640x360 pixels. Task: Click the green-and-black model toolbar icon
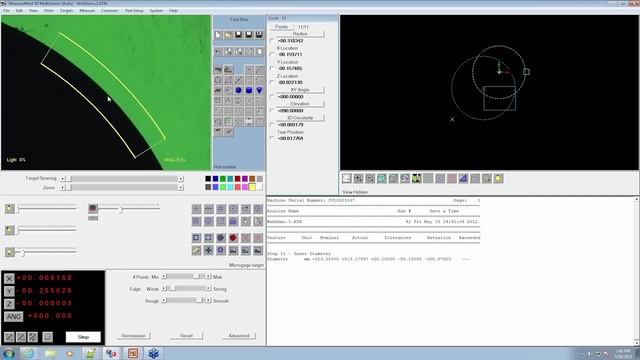click(416, 178)
